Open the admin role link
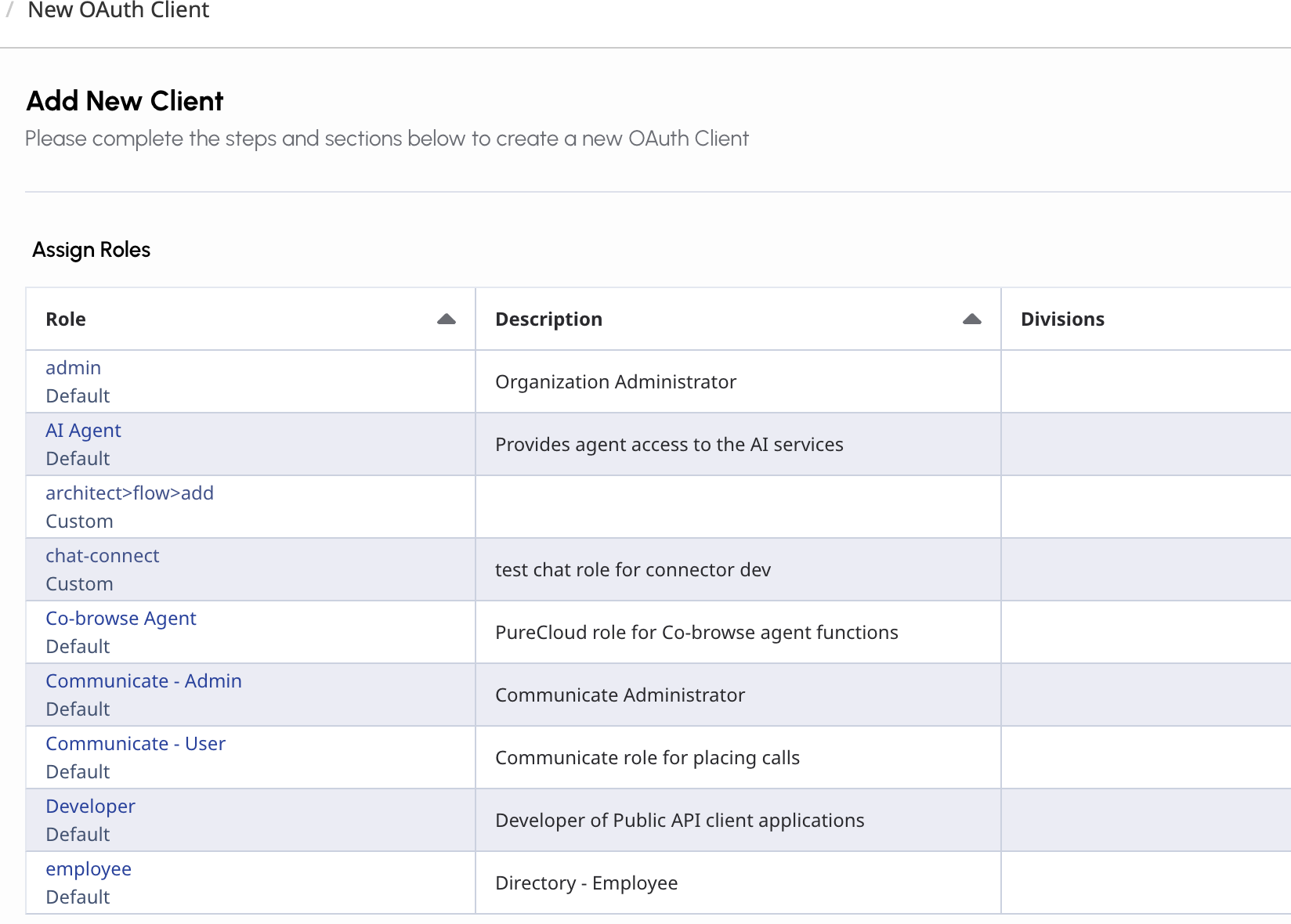Image resolution: width=1291 pixels, height=924 pixels. 73,368
